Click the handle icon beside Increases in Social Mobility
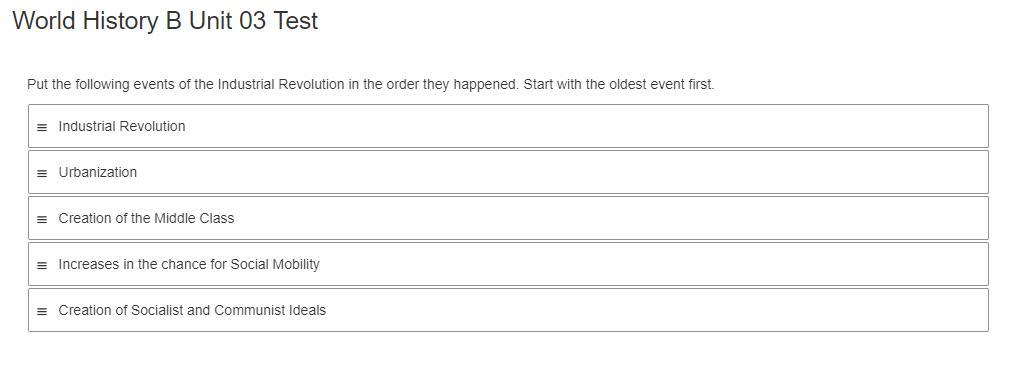The height and width of the screenshot is (374, 1023). click(42, 266)
